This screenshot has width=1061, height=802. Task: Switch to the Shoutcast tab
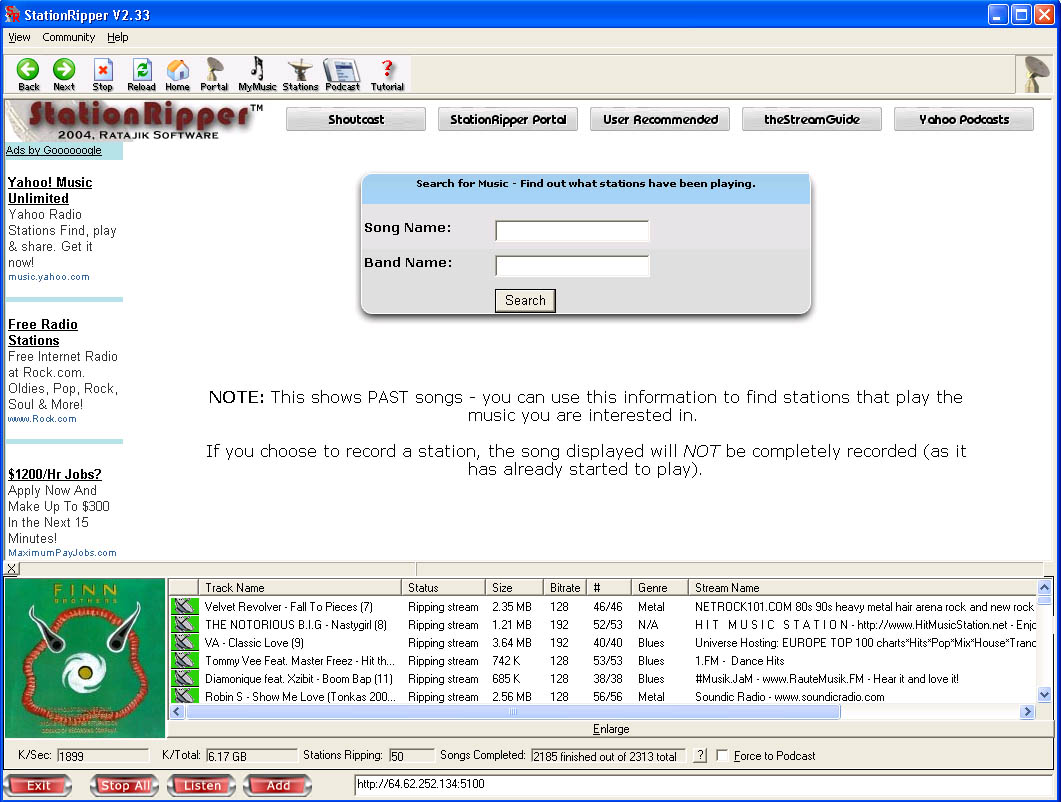(x=356, y=119)
